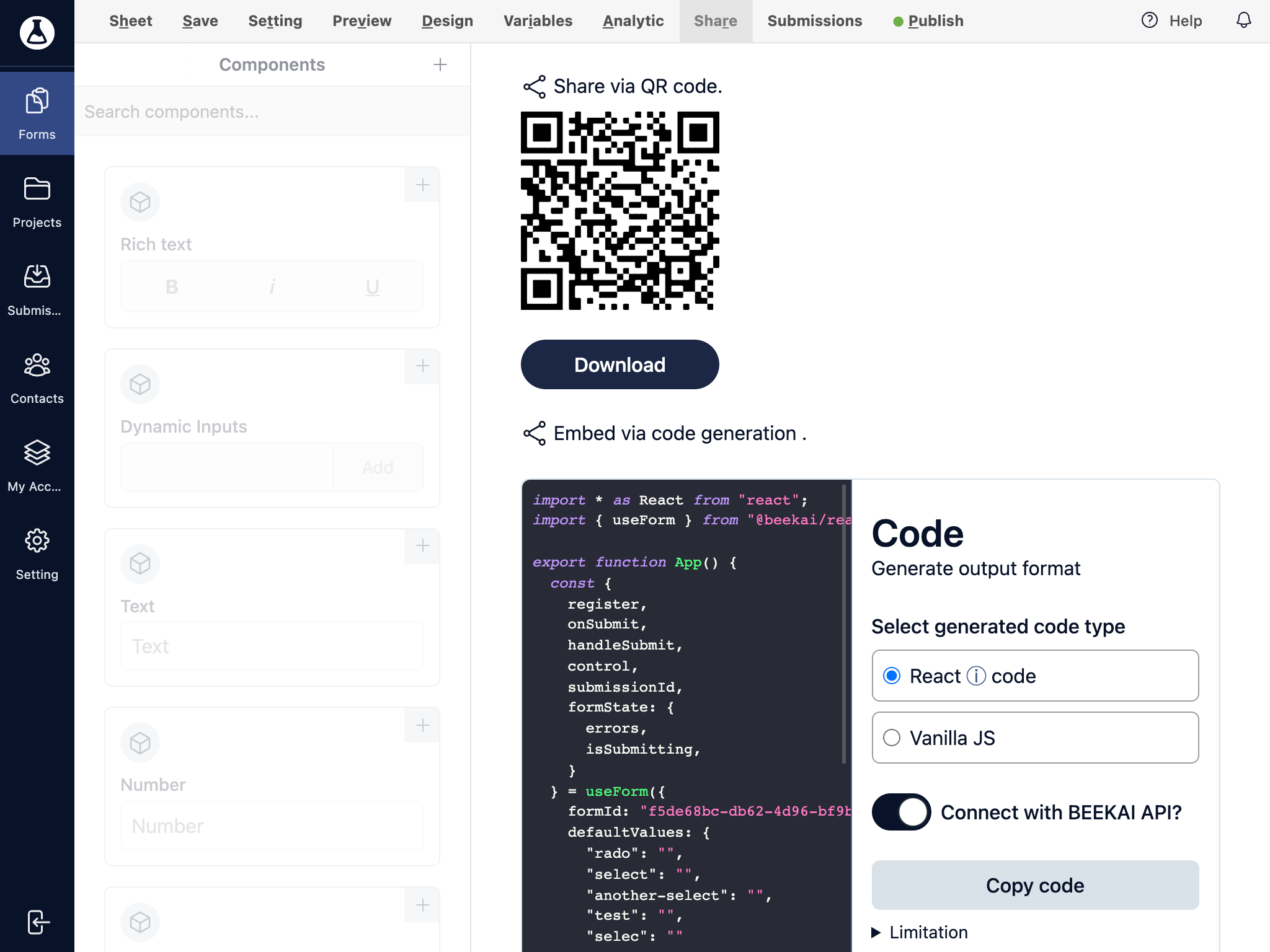Click the share icon next to QR code heading
This screenshot has width=1270, height=952.
point(535,87)
